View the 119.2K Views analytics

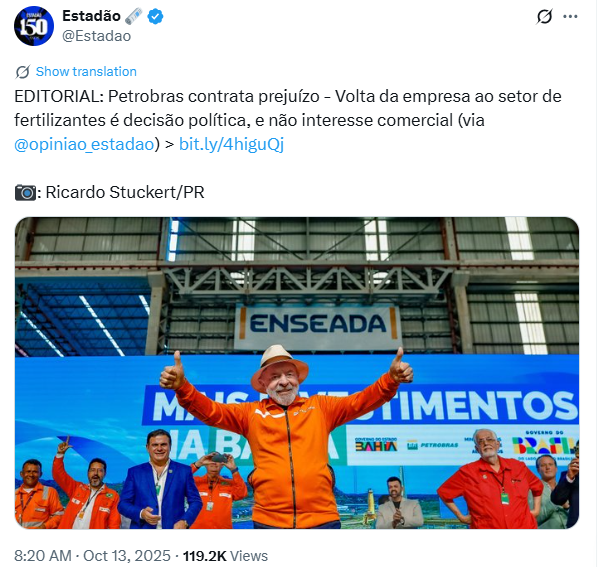tap(225, 556)
